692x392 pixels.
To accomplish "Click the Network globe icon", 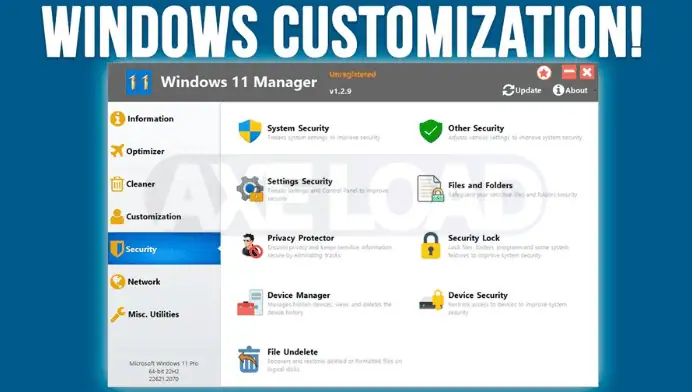I will 118,282.
